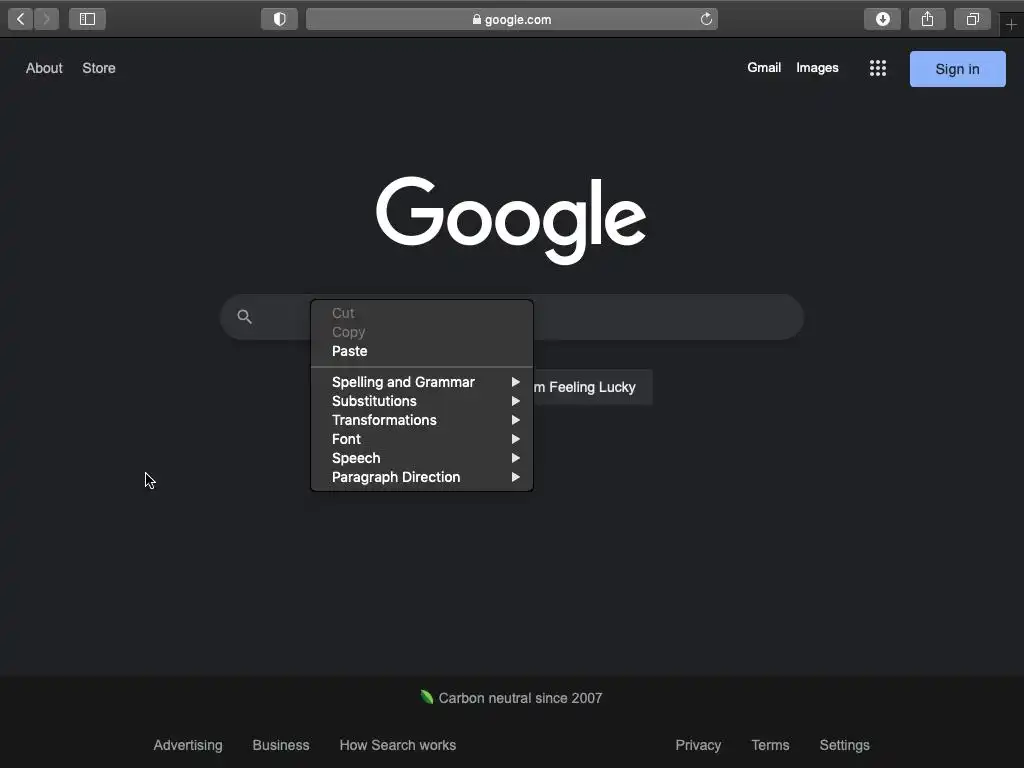Click the Sign in button

[x=957, y=69]
